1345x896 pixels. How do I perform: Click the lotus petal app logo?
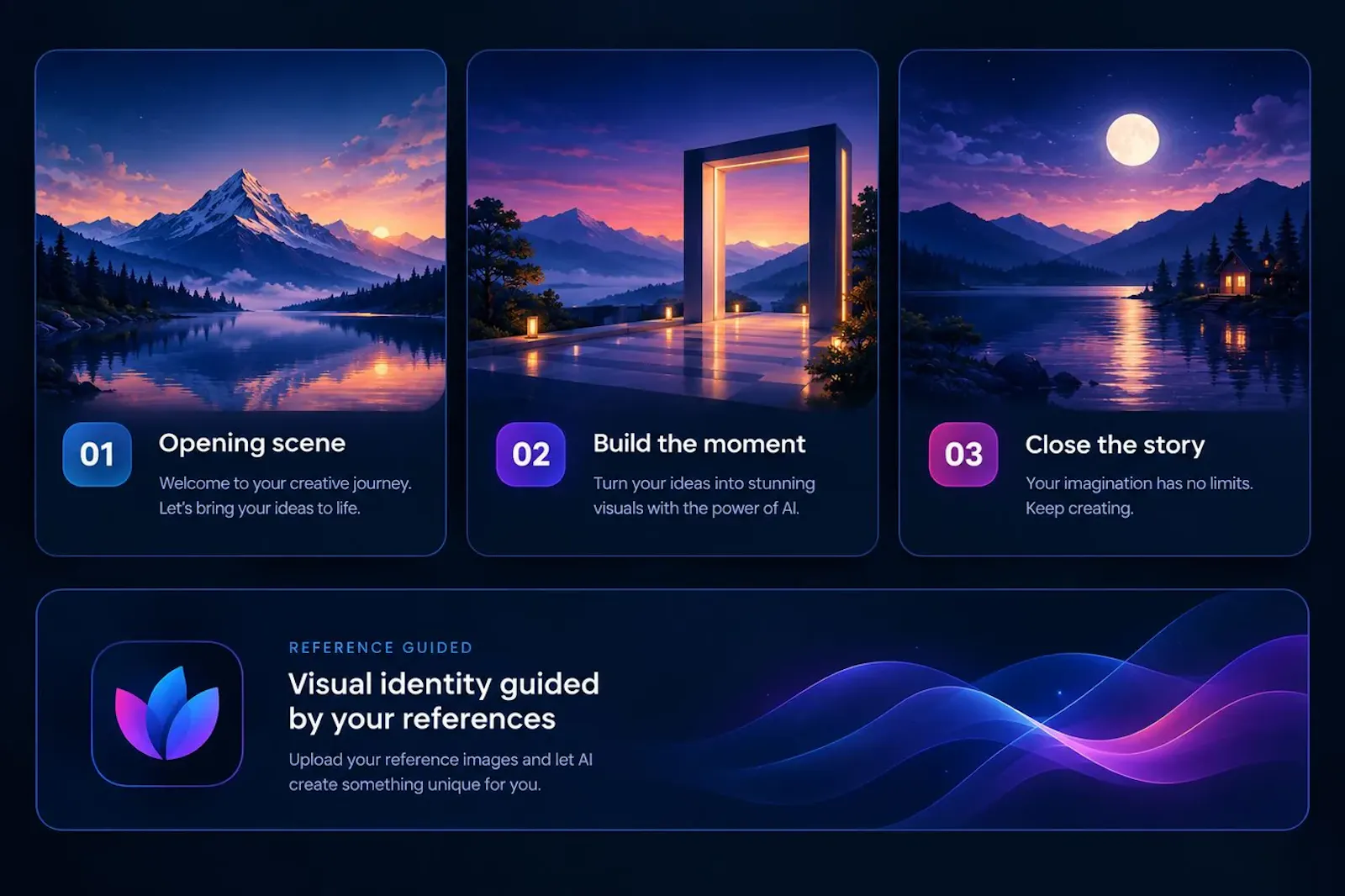(167, 714)
